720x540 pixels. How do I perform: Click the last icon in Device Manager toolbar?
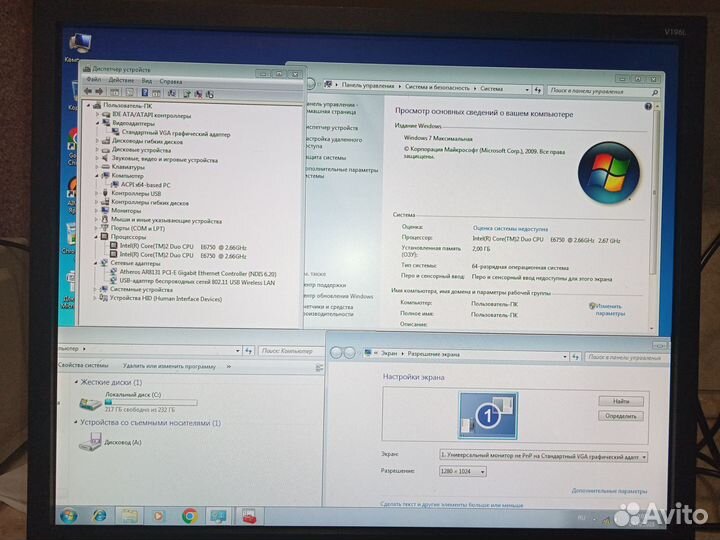pyautogui.click(x=210, y=94)
